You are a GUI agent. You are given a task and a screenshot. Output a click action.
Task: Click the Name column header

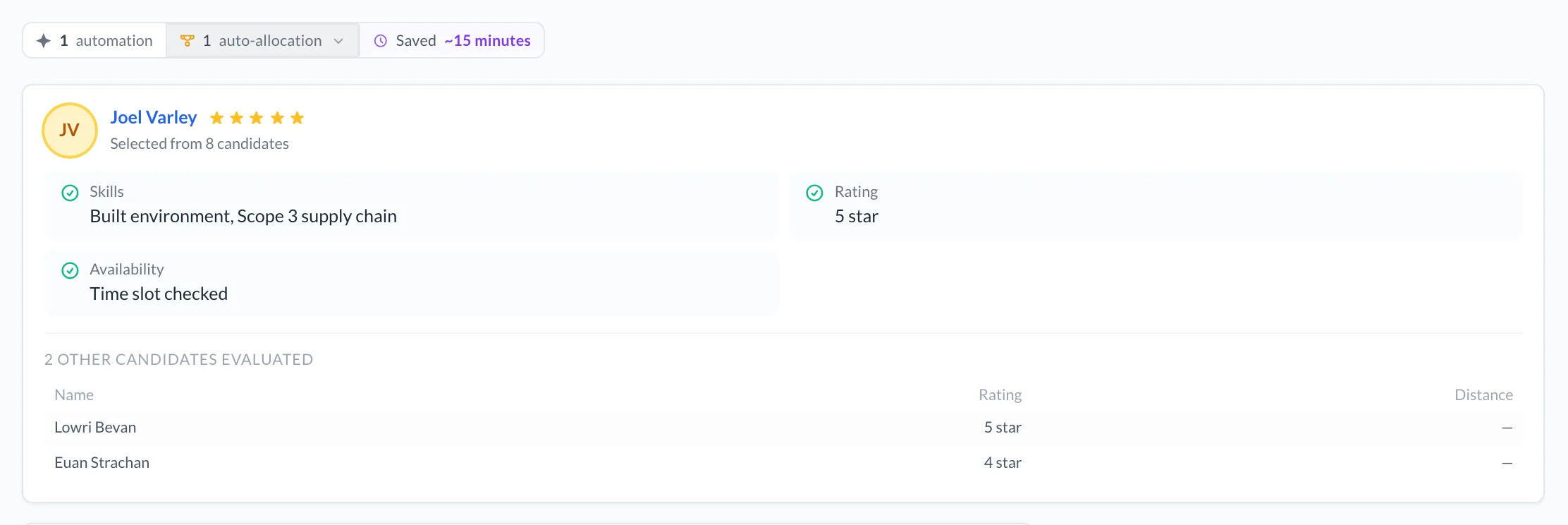coord(74,395)
